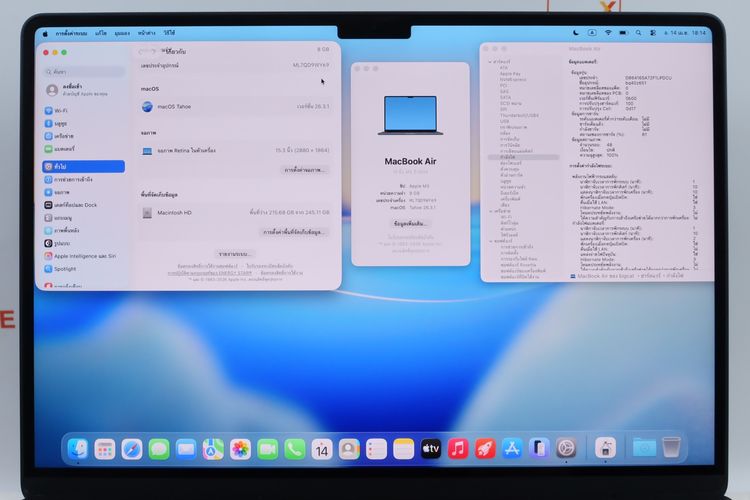Open Reminders from the Dock
The width and height of the screenshot is (750, 500).
(x=376, y=449)
